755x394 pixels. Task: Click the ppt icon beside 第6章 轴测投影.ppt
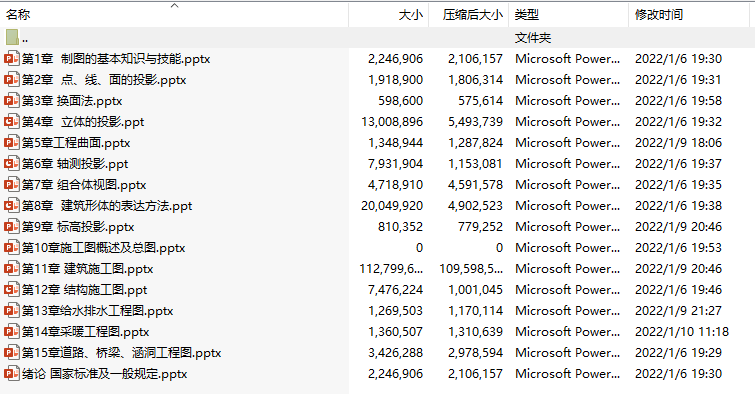12,164
